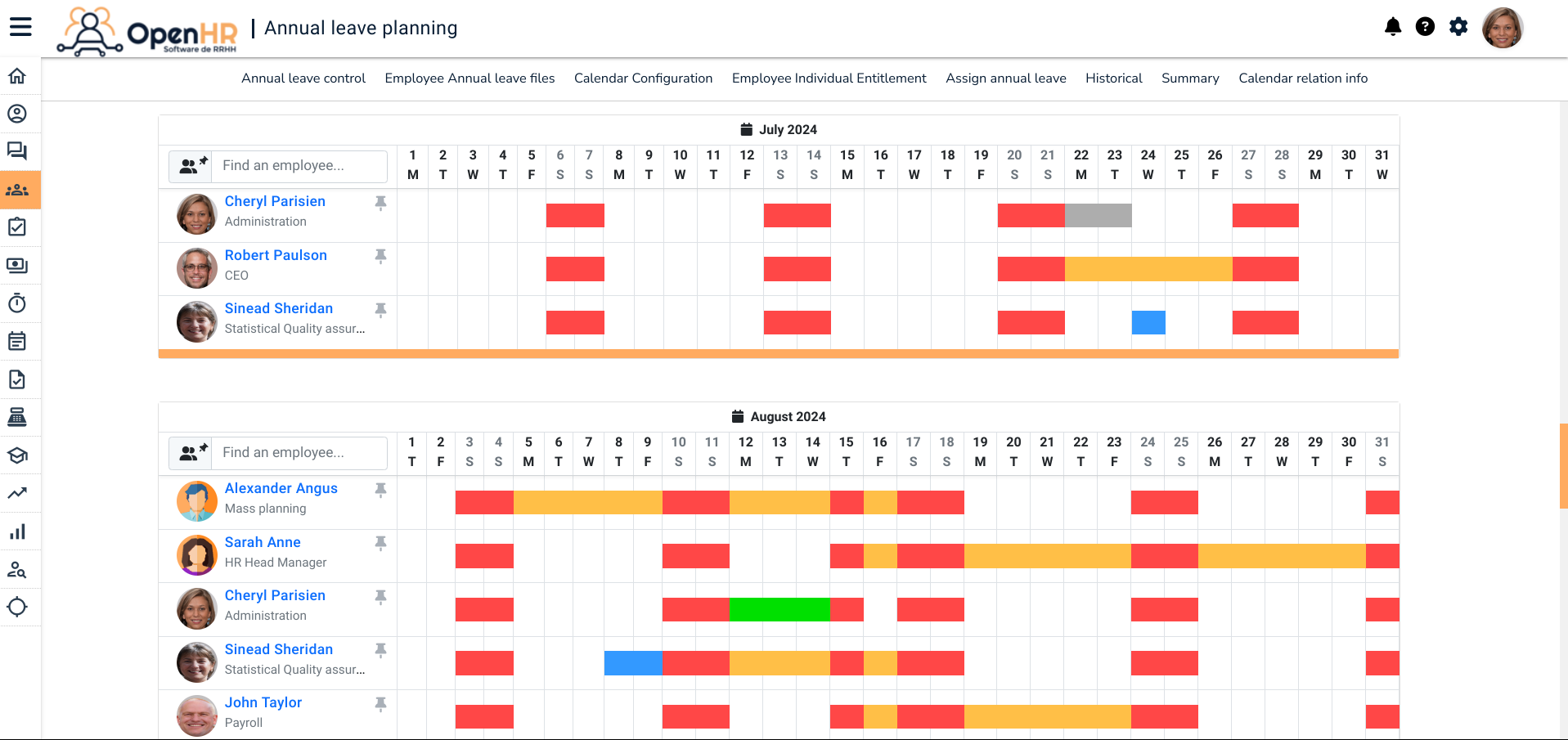The width and height of the screenshot is (1568, 740).
Task: Click the August Find an employee field
Action: pos(299,453)
